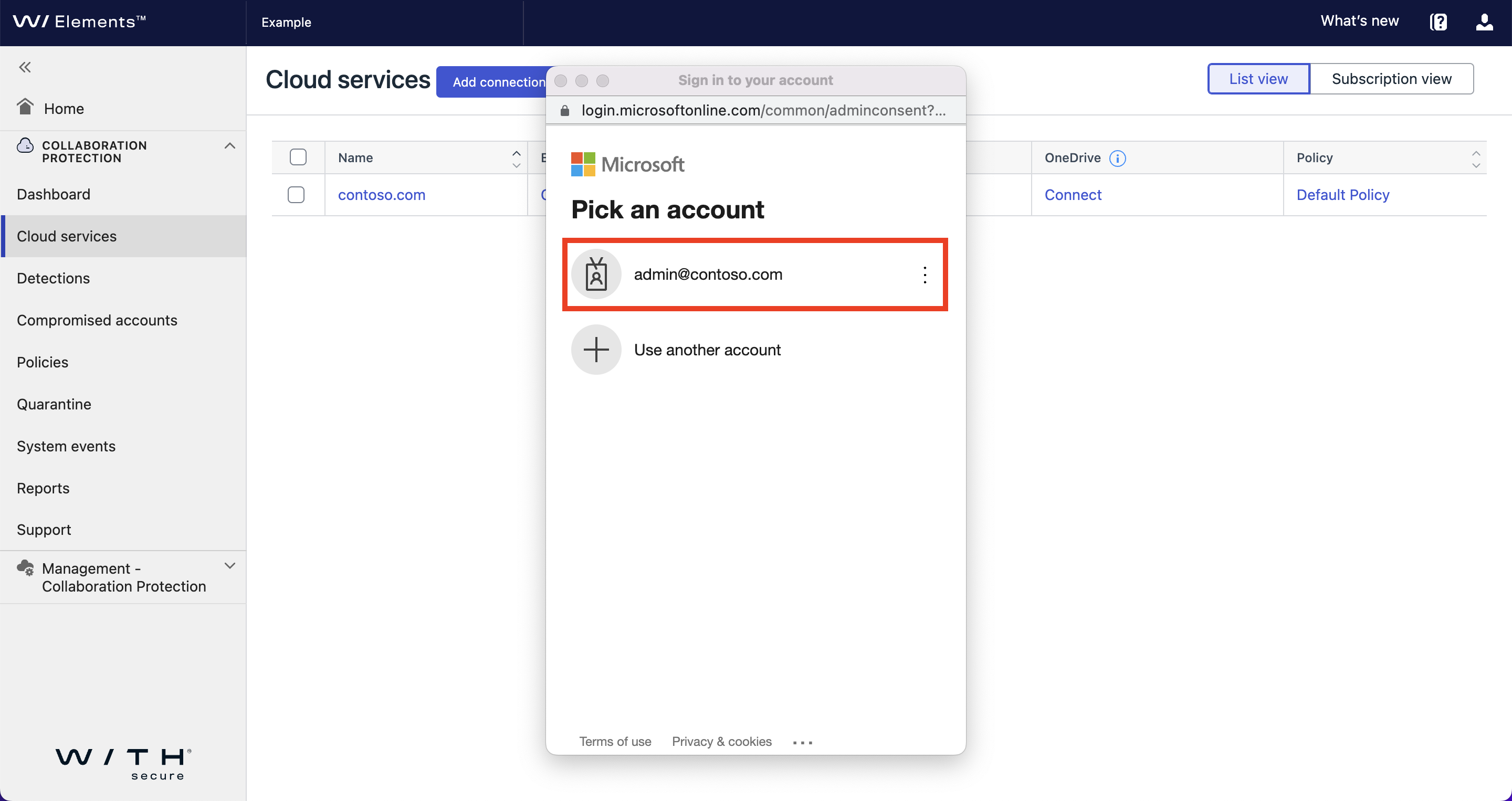Collapse the Collaboration Protection section
Viewport: 1512px width, 801px height.
point(229,145)
